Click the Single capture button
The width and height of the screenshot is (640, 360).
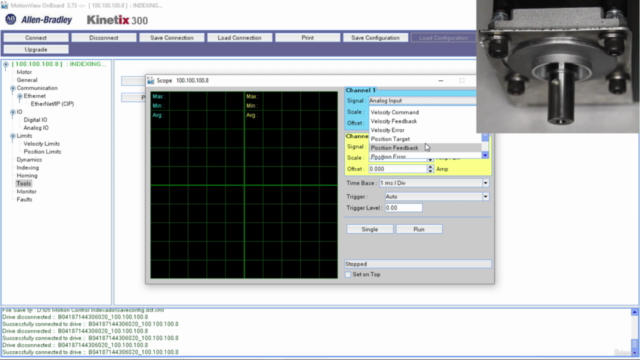tap(370, 229)
